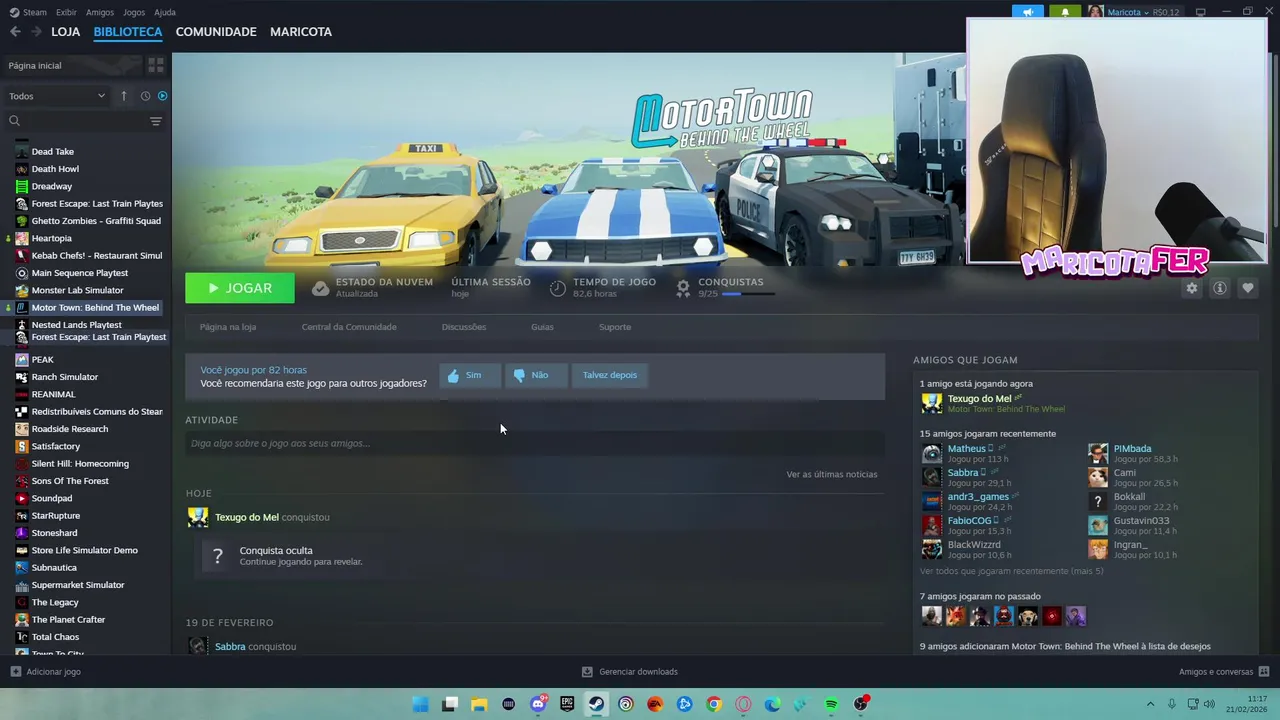The height and width of the screenshot is (720, 1280).
Task: Show game information icon
Action: [1219, 288]
